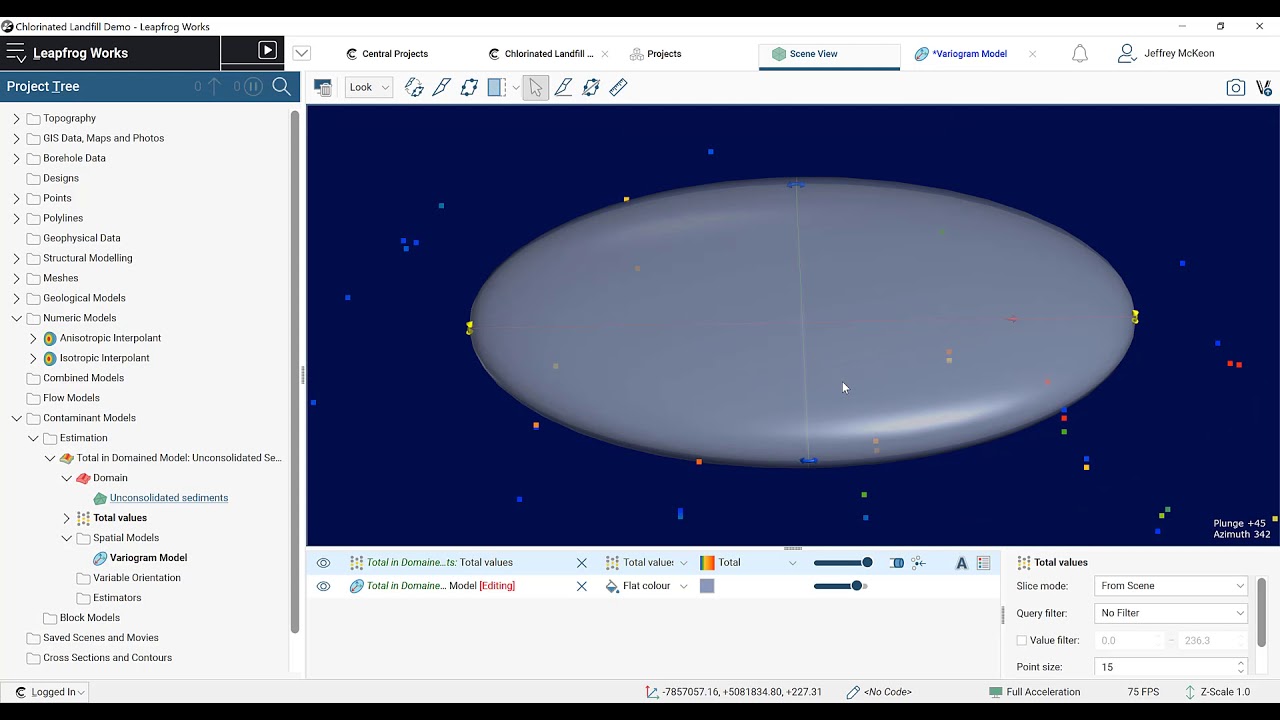Click the draw polyline pencil tool
The image size is (1280, 720).
click(x=563, y=88)
